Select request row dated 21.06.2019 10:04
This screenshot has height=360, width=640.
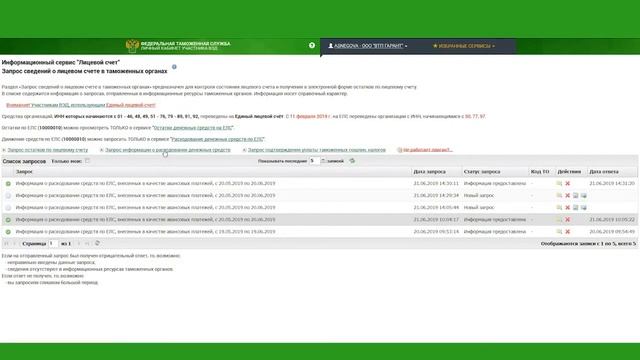[320, 220]
